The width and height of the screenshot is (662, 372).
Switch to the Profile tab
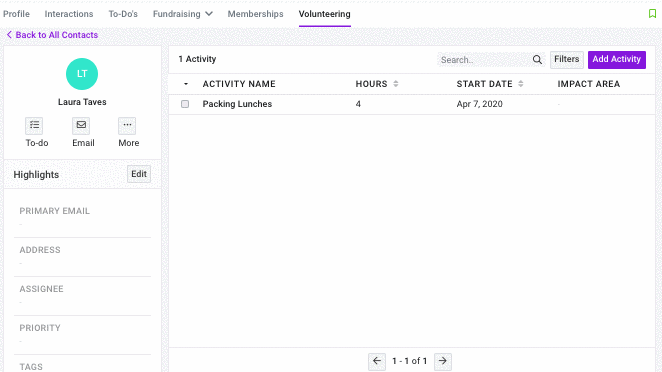pyautogui.click(x=16, y=14)
